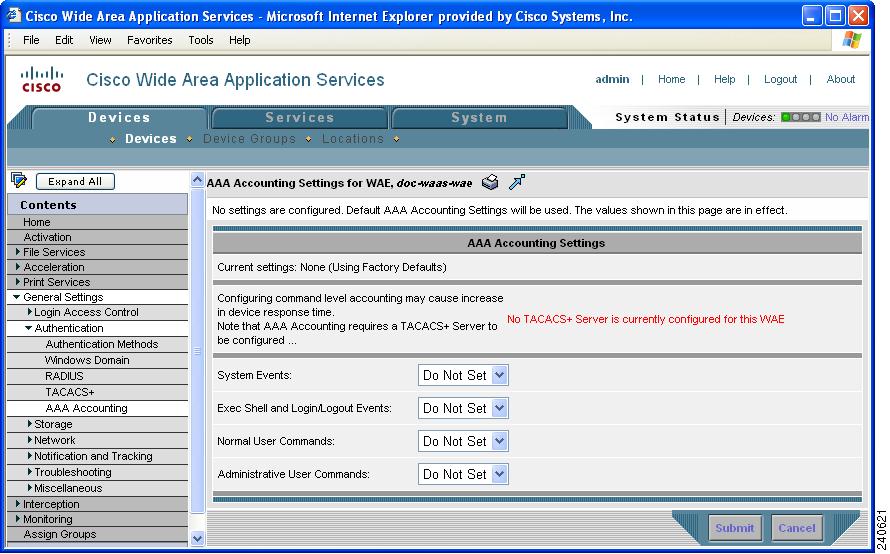Switch to the System tab
Image resolution: width=890 pixels, height=554 pixels.
[x=479, y=117]
